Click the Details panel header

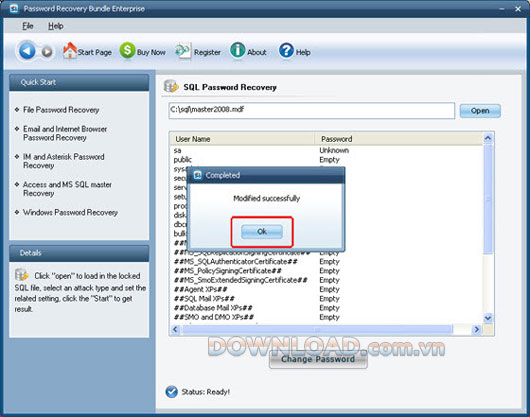[x=79, y=253]
